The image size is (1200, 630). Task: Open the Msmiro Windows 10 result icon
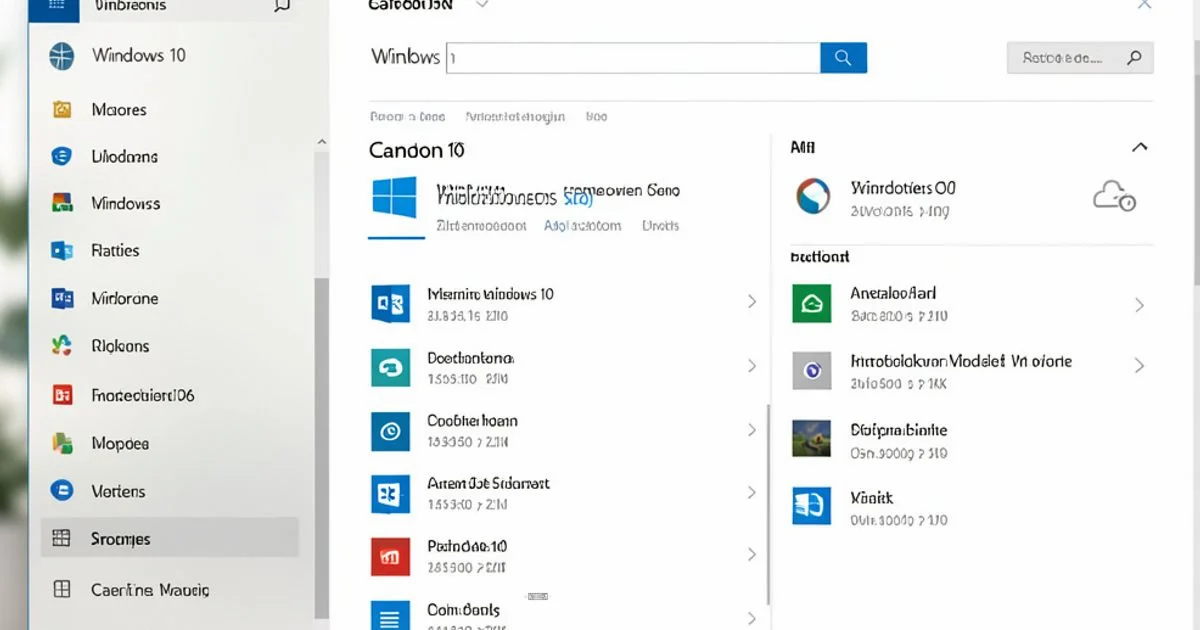tap(390, 303)
